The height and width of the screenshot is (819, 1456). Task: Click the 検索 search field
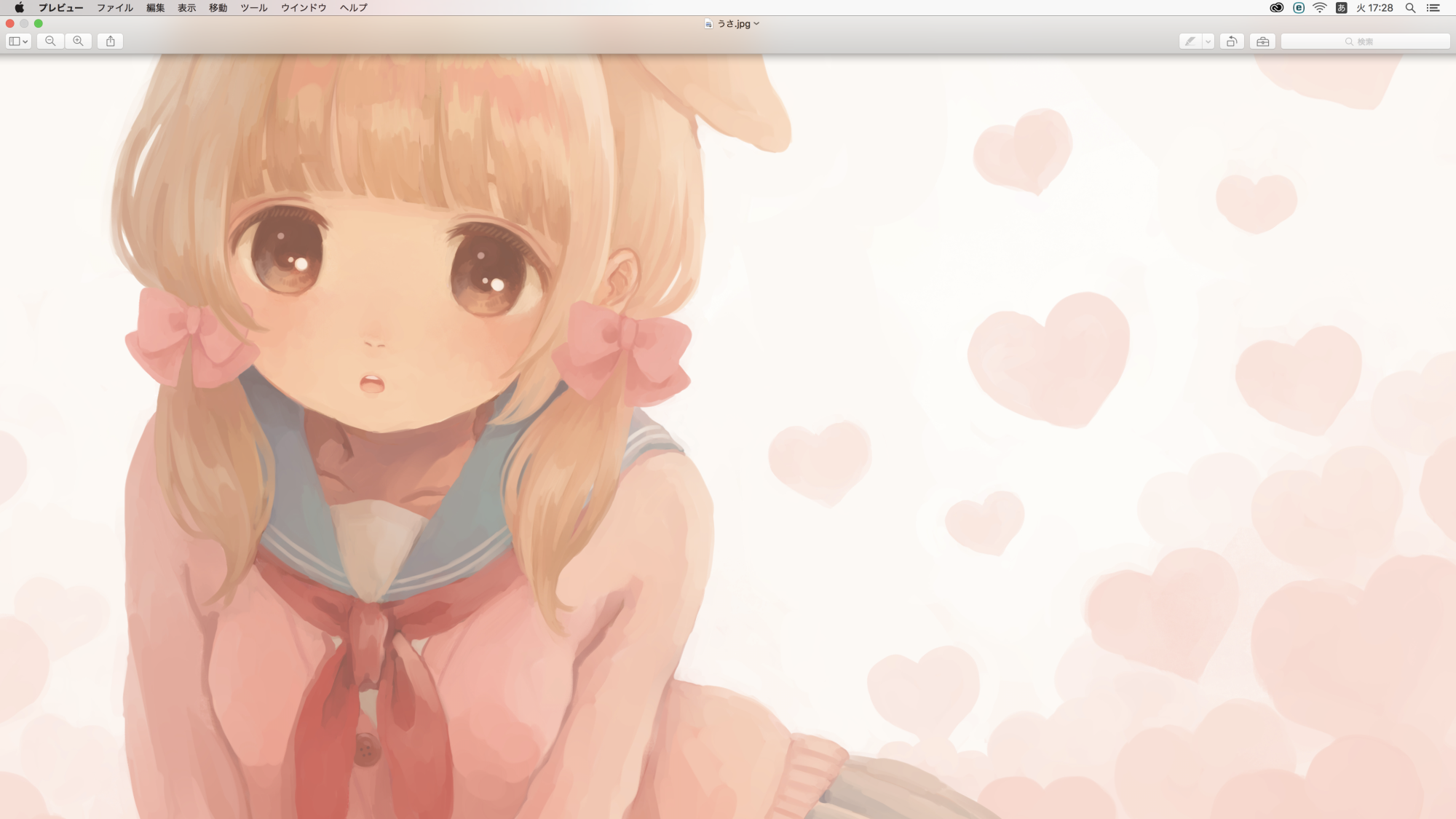[x=1365, y=41]
